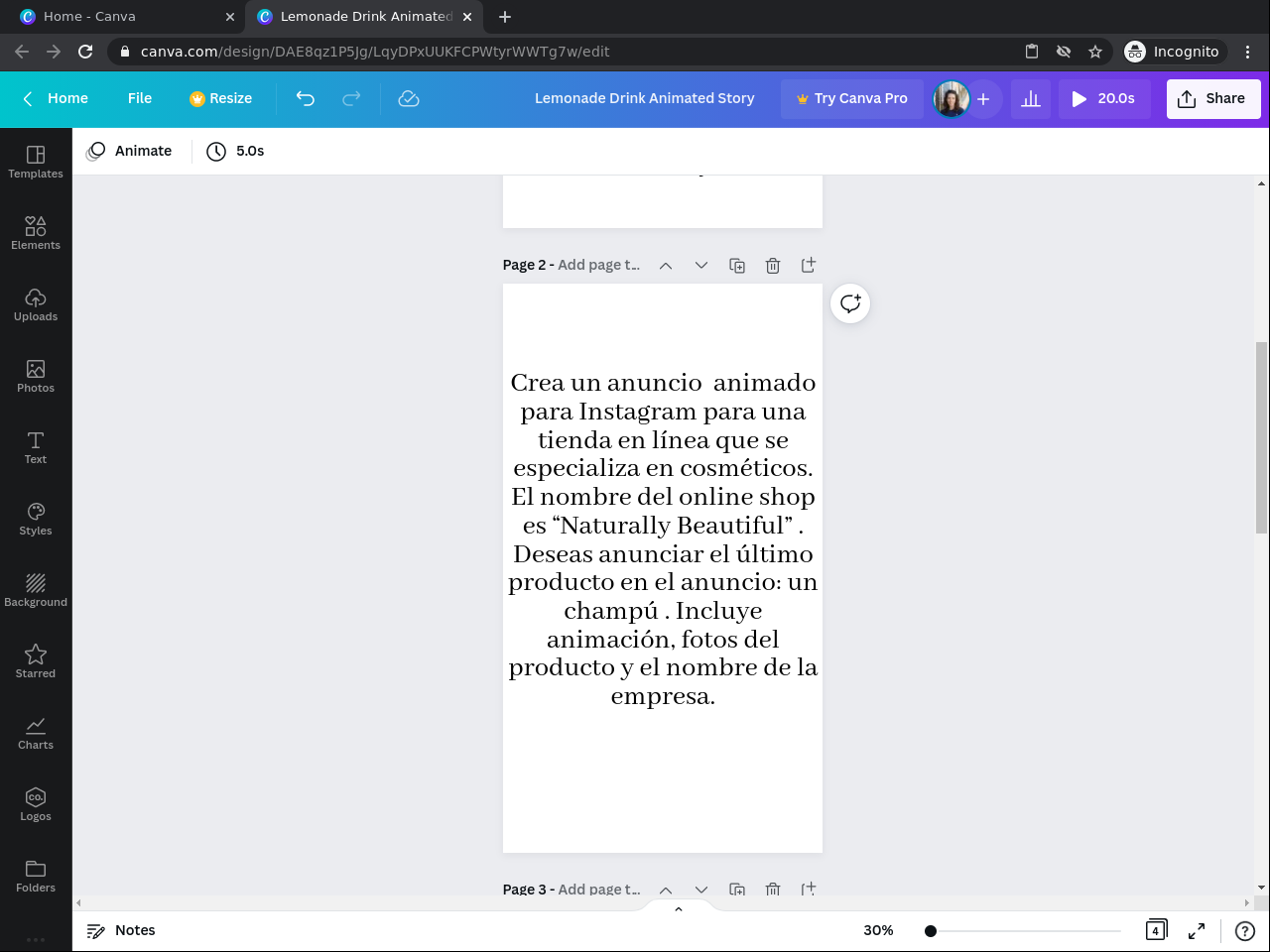Go back in browser history
The height and width of the screenshot is (952, 1270).
(22, 52)
